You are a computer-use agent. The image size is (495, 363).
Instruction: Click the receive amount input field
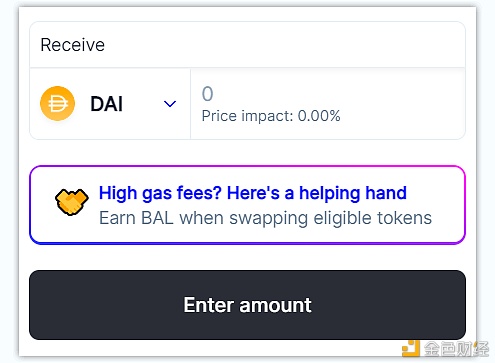tap(328, 104)
